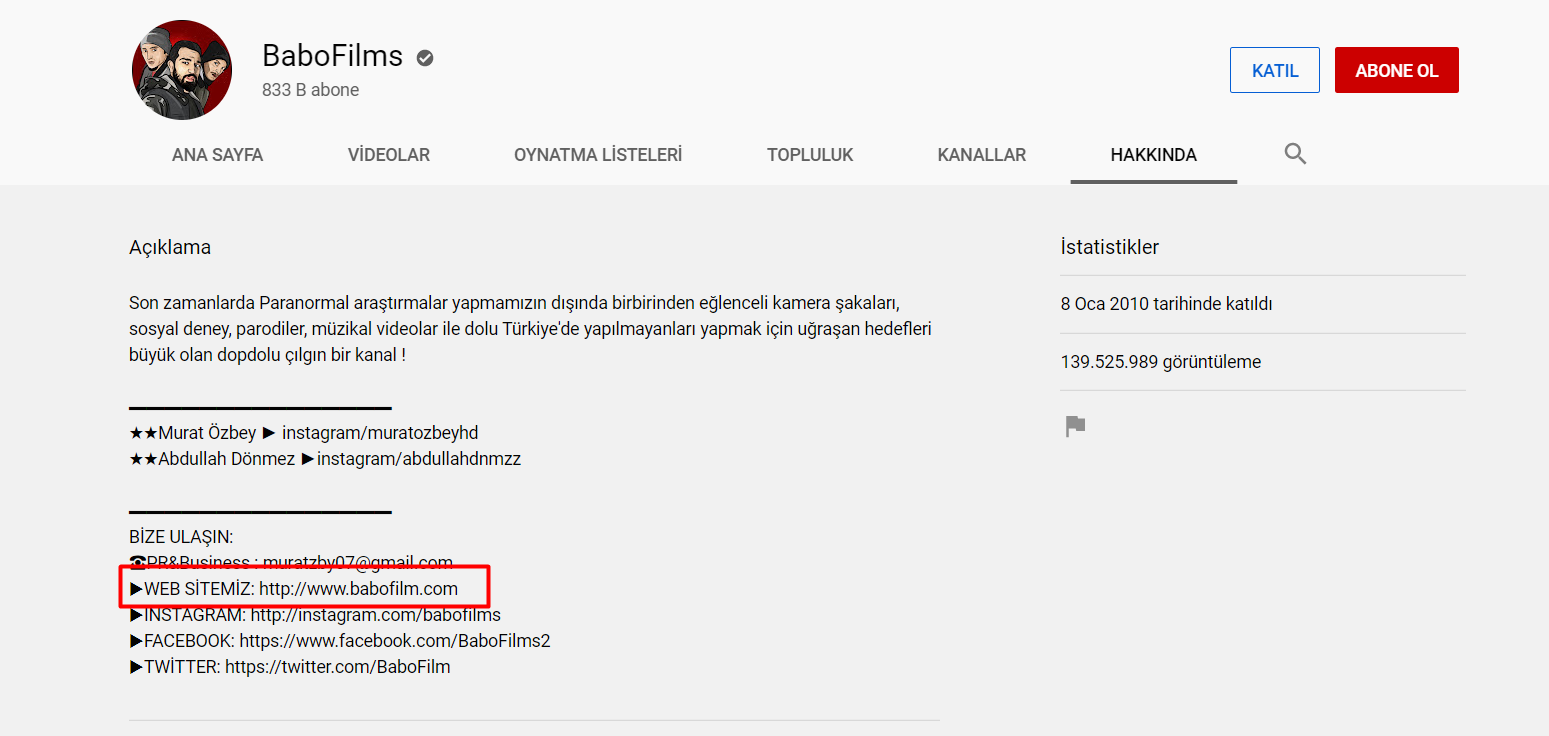
Task: Open the channel search magnifier icon
Action: point(1295,154)
